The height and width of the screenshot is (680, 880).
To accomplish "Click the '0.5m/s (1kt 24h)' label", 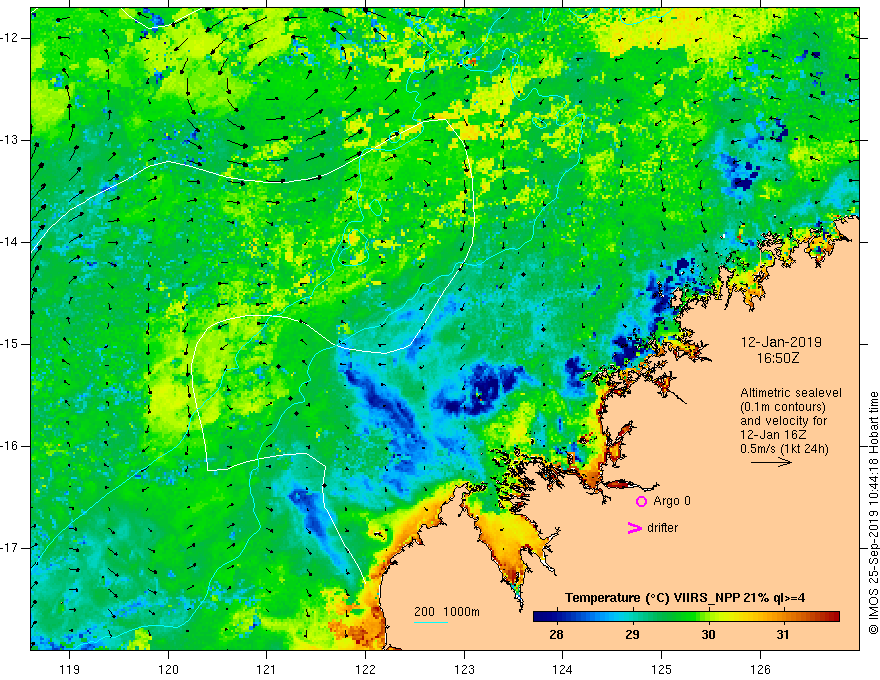I will [x=784, y=448].
